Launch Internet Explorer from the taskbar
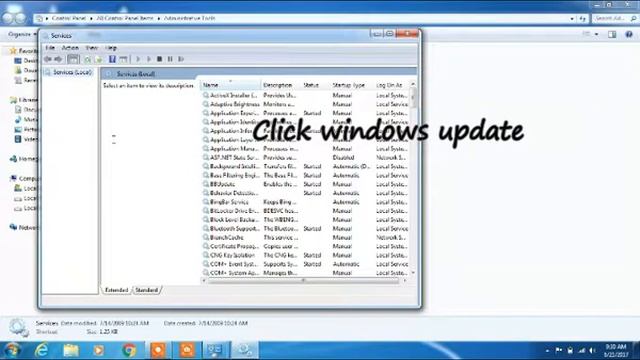Image resolution: width=640 pixels, height=360 pixels. click(42, 350)
